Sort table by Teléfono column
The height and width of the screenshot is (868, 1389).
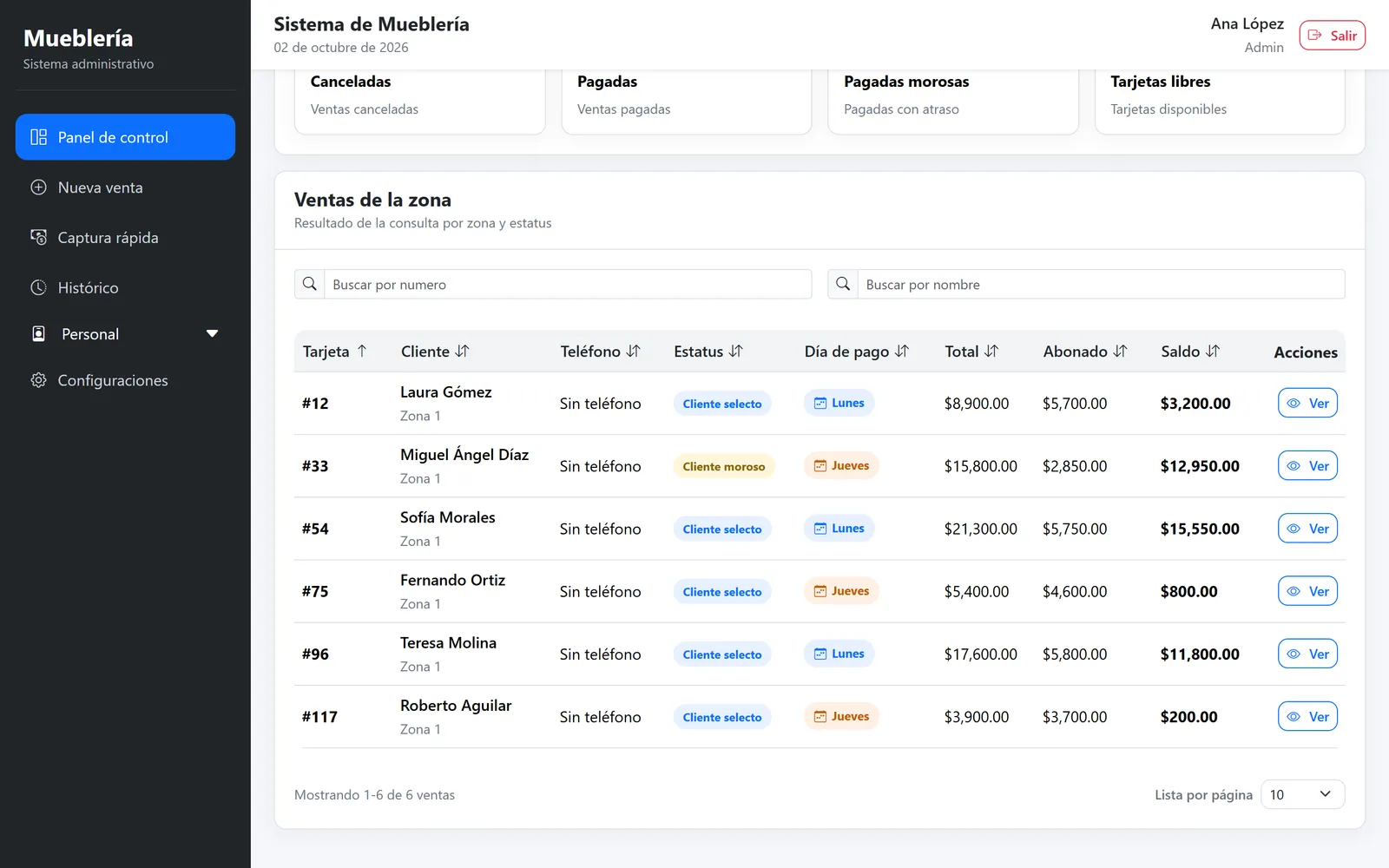(600, 352)
